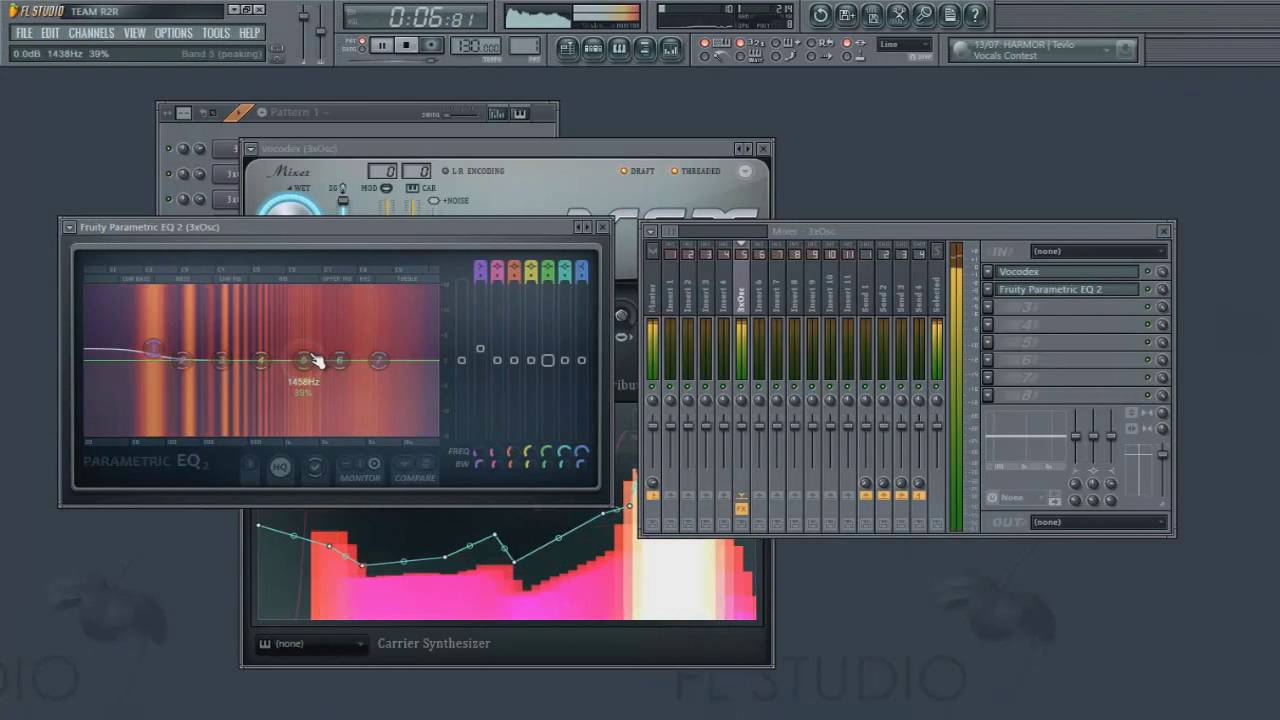Click the 3xOsc track volume fader
Viewport: 1280px width, 720px height.
pyautogui.click(x=741, y=425)
